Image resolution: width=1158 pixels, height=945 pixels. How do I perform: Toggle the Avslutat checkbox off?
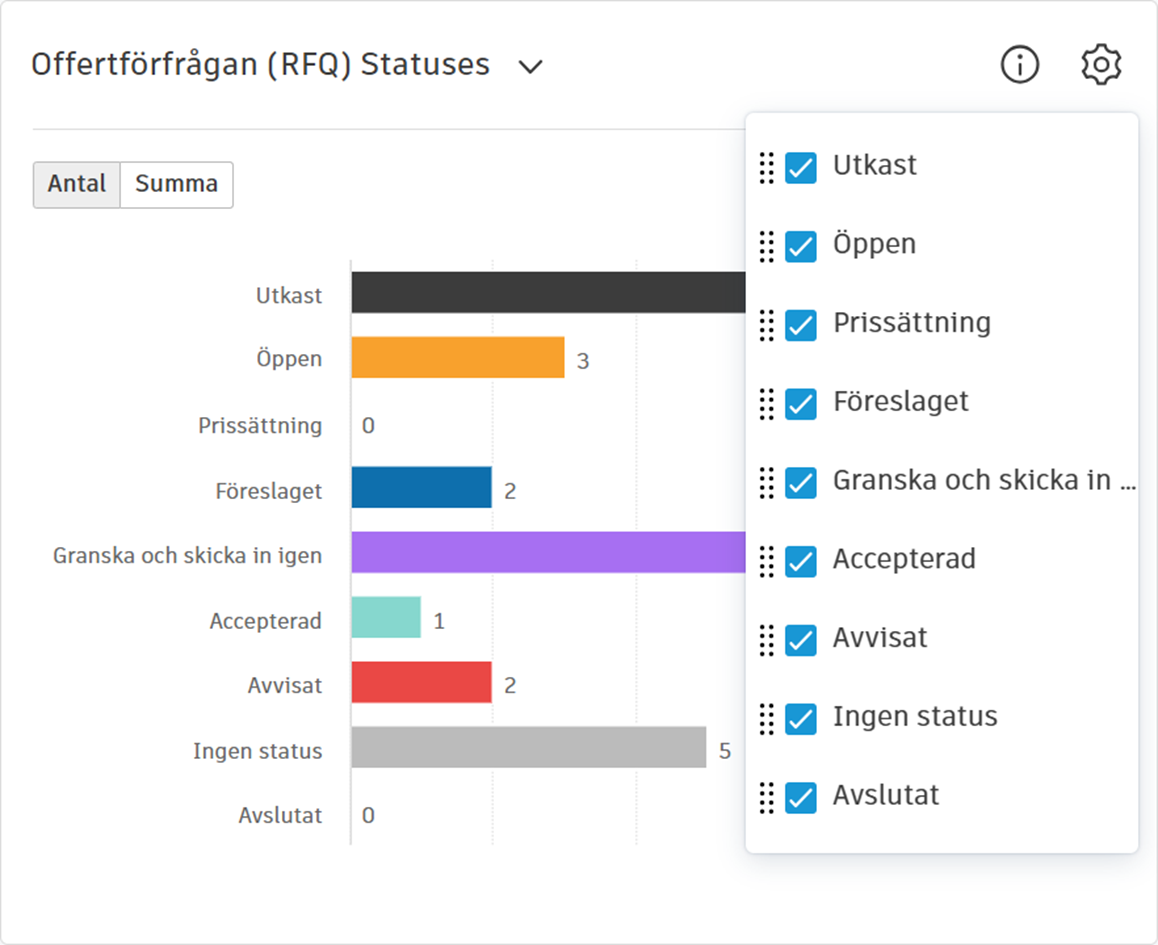(801, 797)
